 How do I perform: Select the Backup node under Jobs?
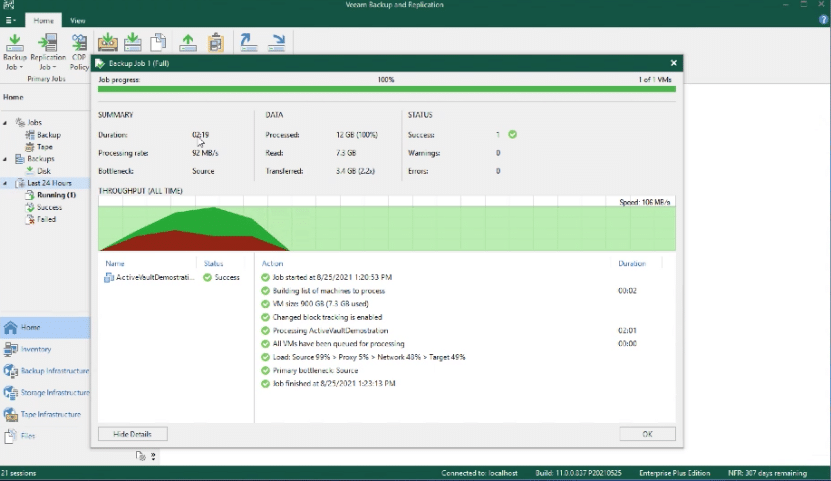43,135
